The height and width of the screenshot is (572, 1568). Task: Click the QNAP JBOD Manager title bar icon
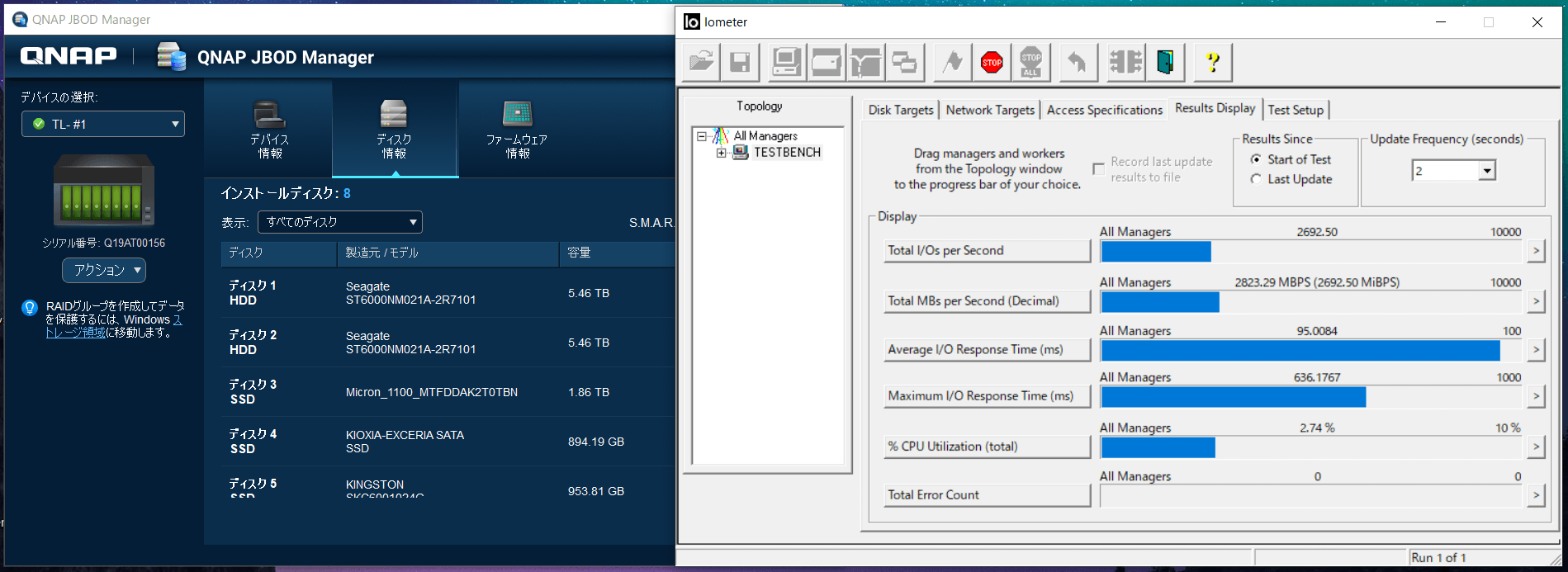20,19
